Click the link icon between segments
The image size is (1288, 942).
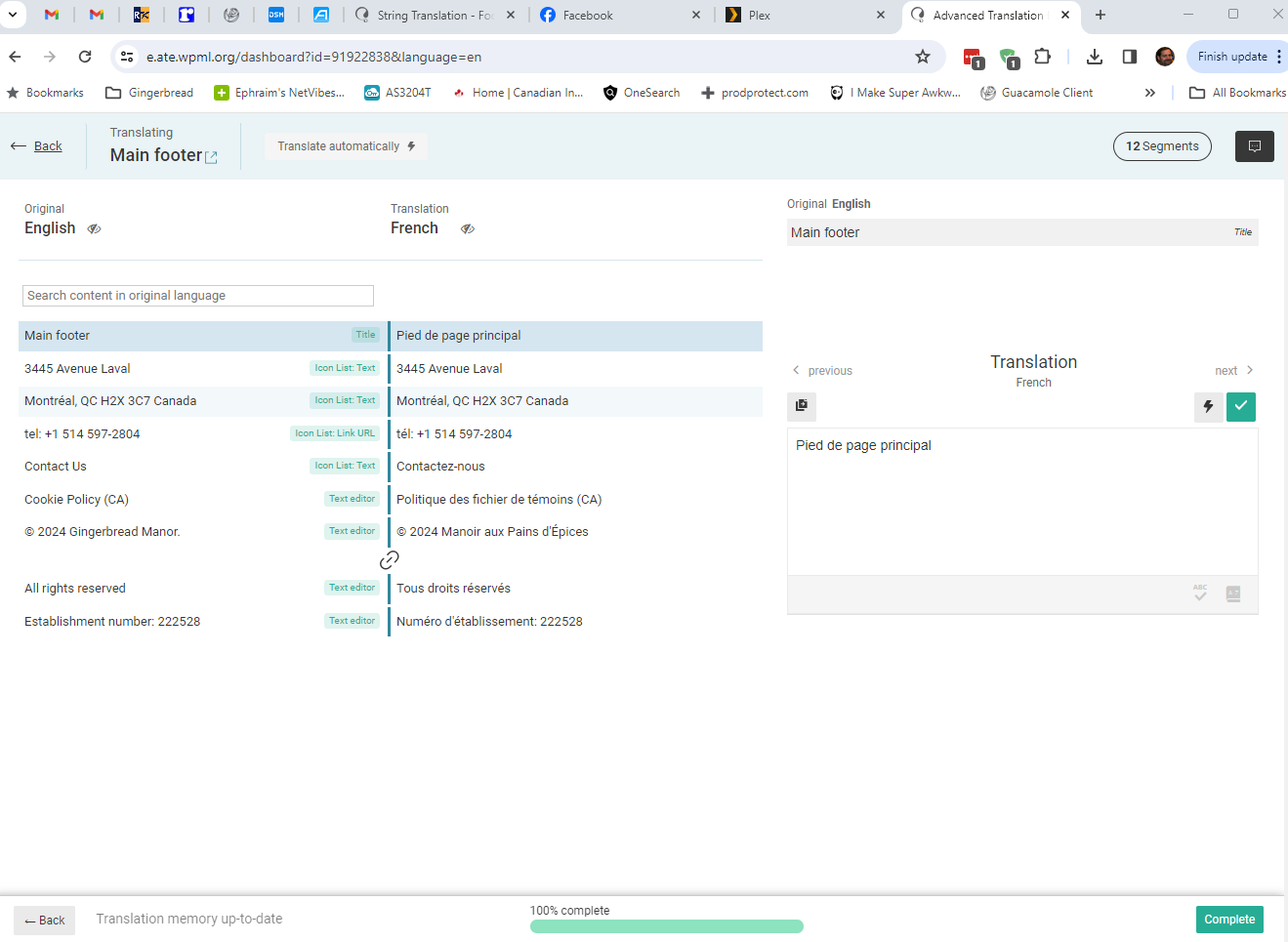click(x=389, y=559)
